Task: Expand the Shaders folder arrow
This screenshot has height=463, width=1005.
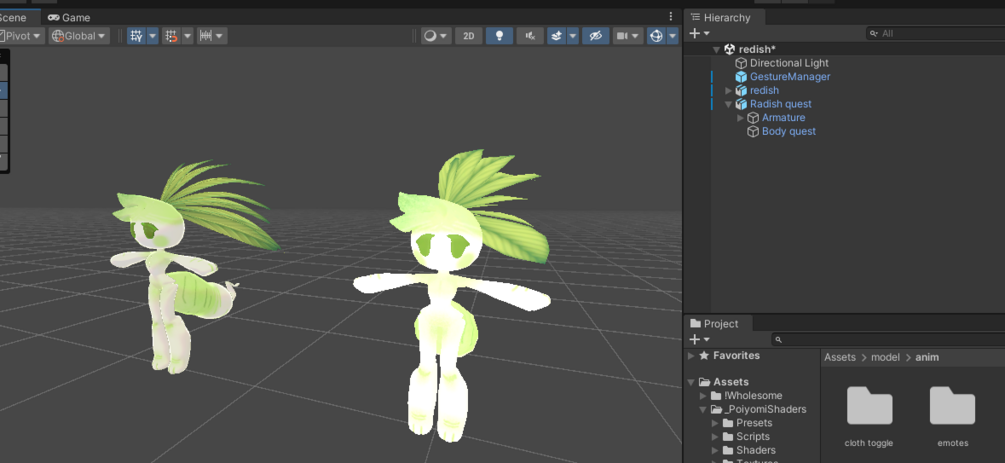Action: (x=715, y=450)
